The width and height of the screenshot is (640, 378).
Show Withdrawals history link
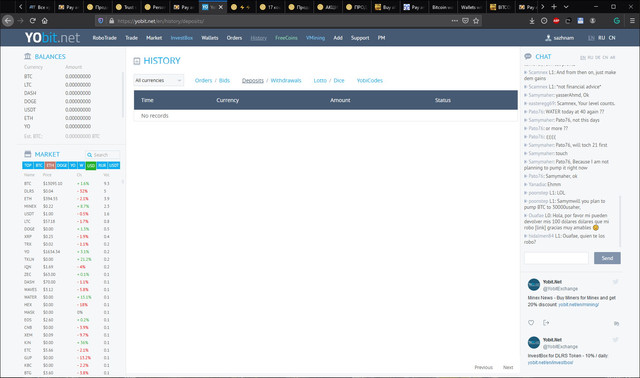(x=286, y=80)
